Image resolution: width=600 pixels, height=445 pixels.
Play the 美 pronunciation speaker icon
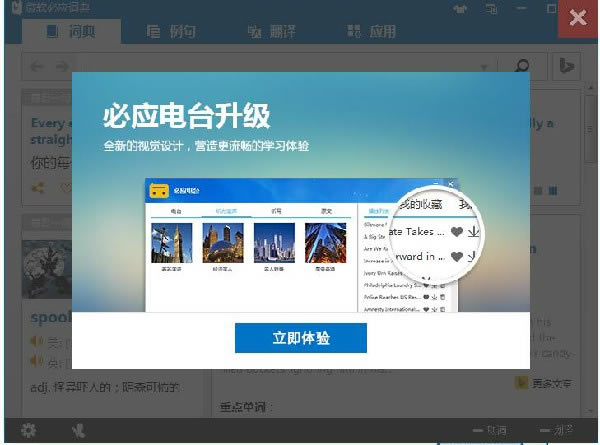36,341
